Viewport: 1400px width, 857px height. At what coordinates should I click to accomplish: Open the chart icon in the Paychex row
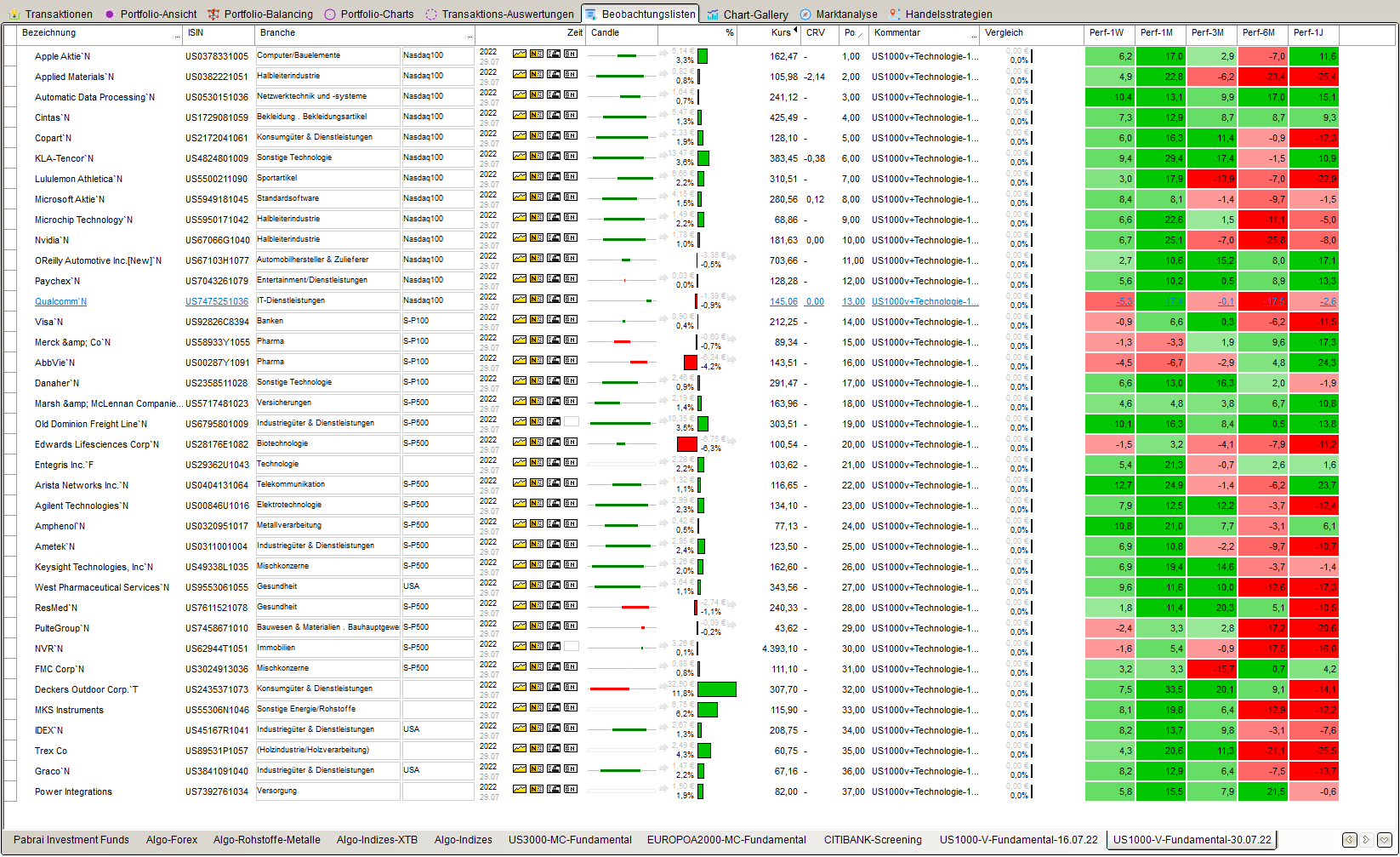pyautogui.click(x=520, y=278)
